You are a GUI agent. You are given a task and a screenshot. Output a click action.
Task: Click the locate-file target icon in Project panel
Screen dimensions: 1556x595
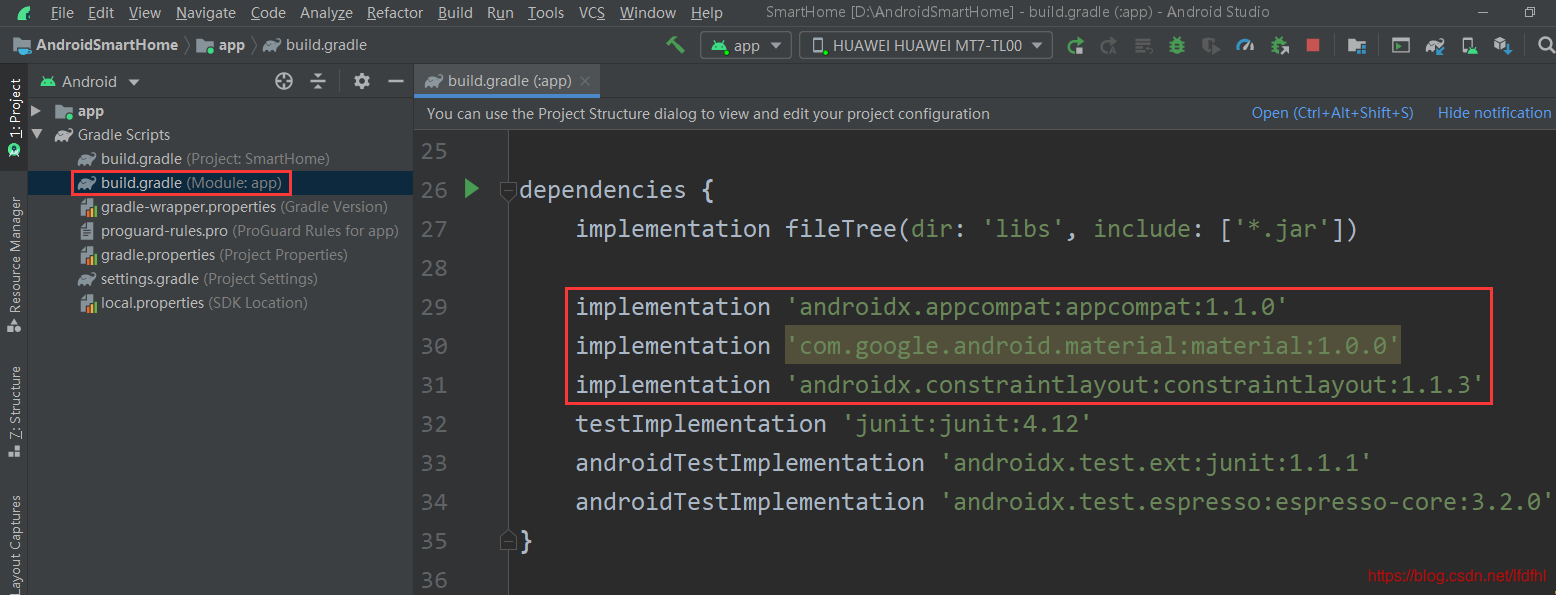[x=284, y=81]
